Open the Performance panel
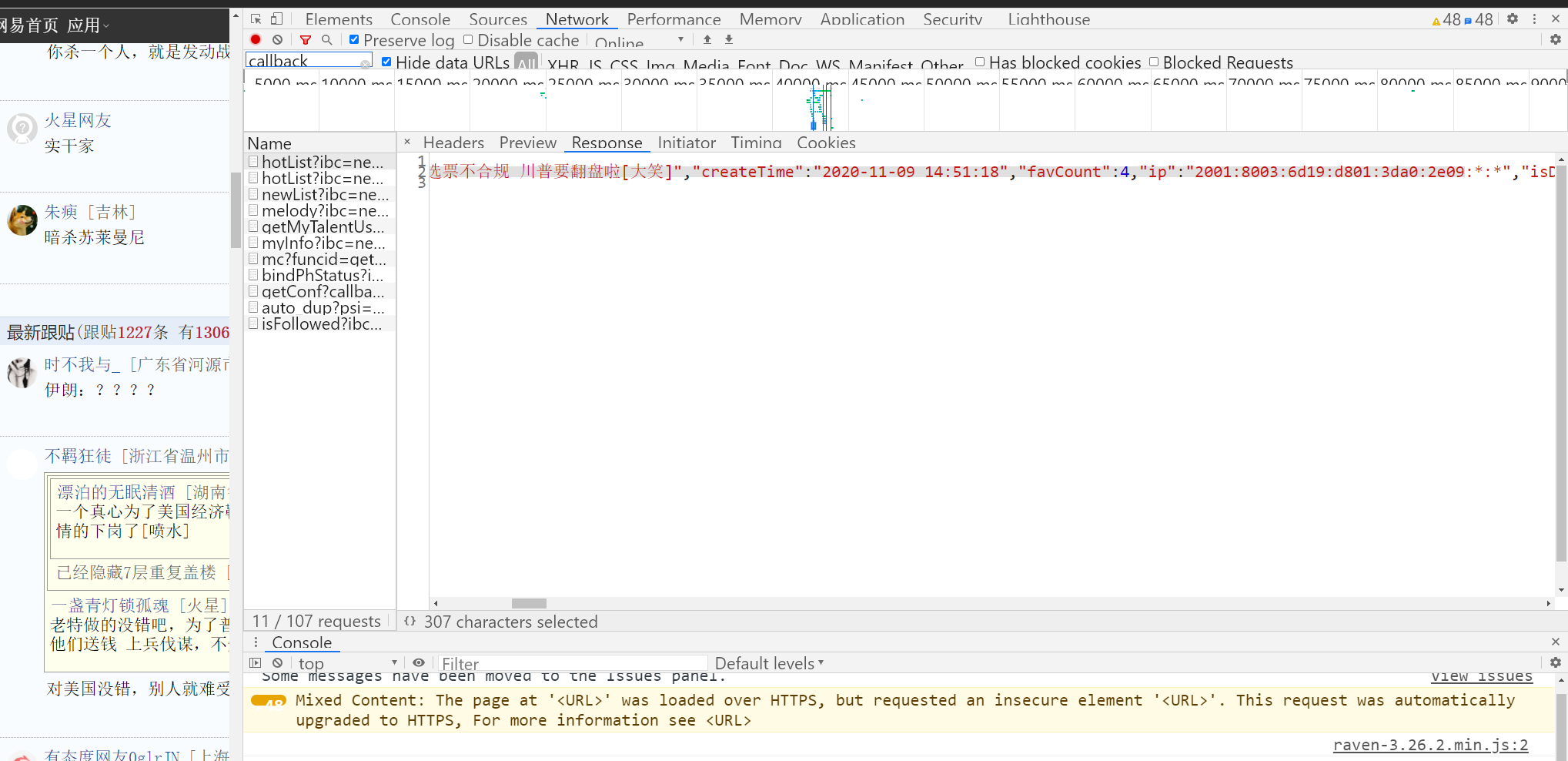Screen dimensions: 1568x761 point(674,18)
